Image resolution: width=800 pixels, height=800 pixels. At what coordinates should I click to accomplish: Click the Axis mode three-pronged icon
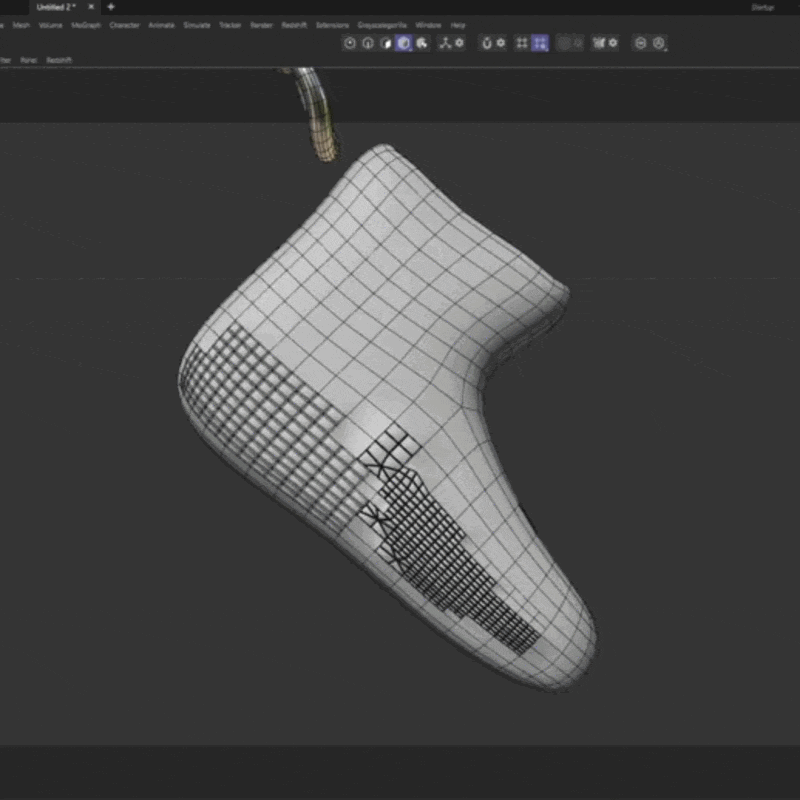pyautogui.click(x=444, y=43)
